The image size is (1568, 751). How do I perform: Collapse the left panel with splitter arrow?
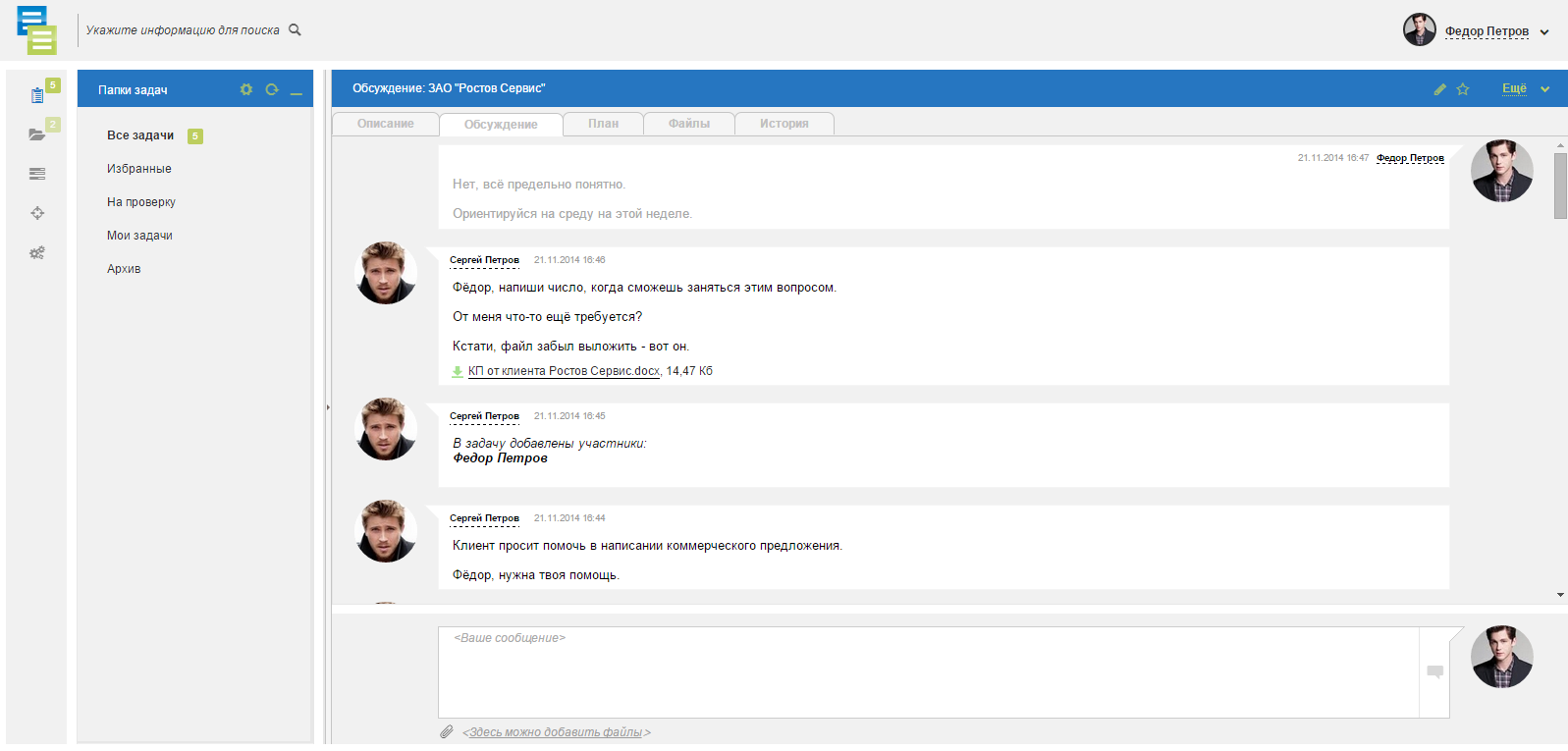coord(328,406)
